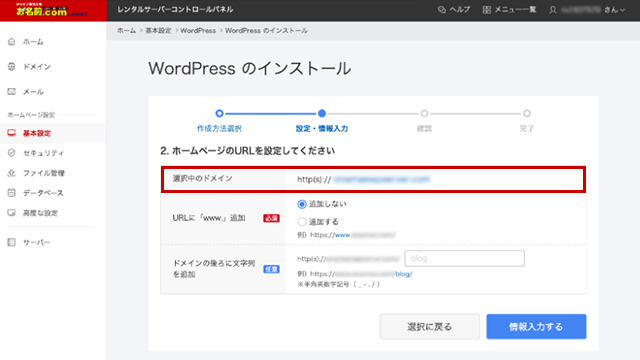
Task: Click the メニュー一覧 link in top bar
Action: coord(515,9)
